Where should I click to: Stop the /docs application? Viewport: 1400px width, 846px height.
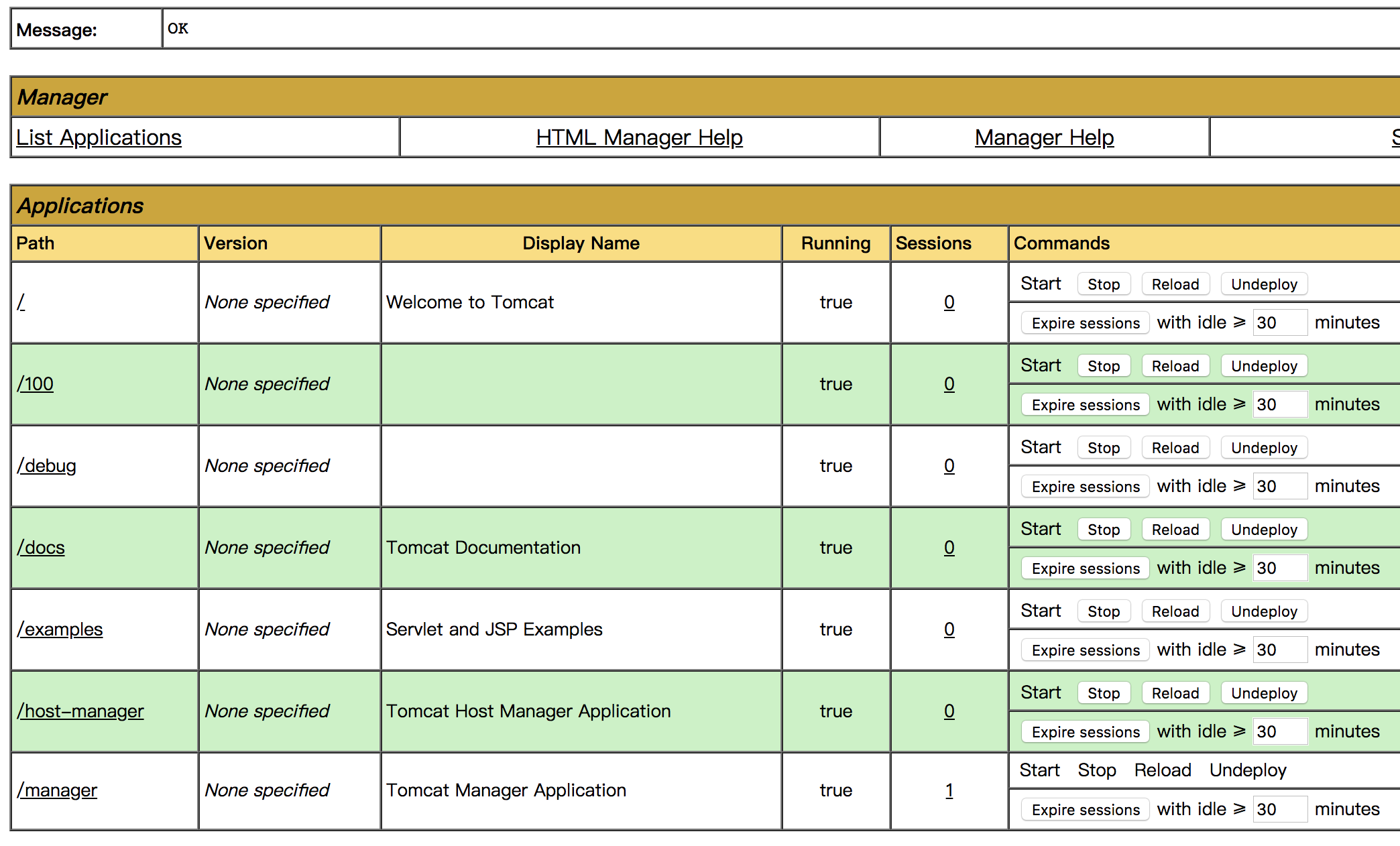click(1103, 530)
